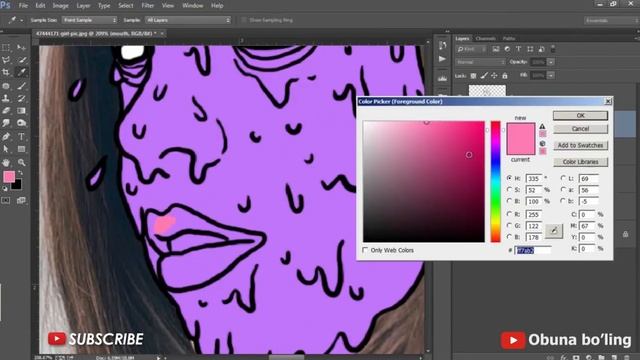Filter layers by smart object

[x=541, y=49]
